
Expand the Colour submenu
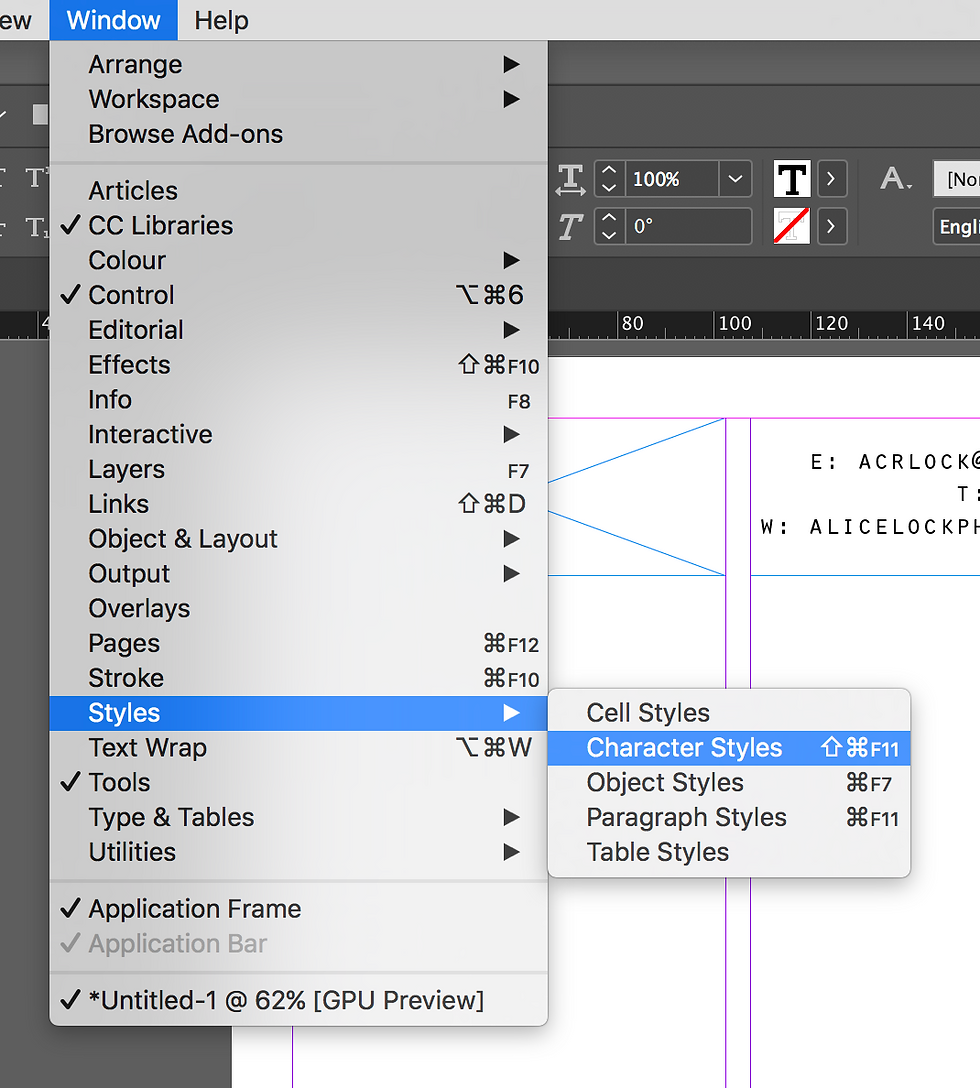(x=298, y=260)
